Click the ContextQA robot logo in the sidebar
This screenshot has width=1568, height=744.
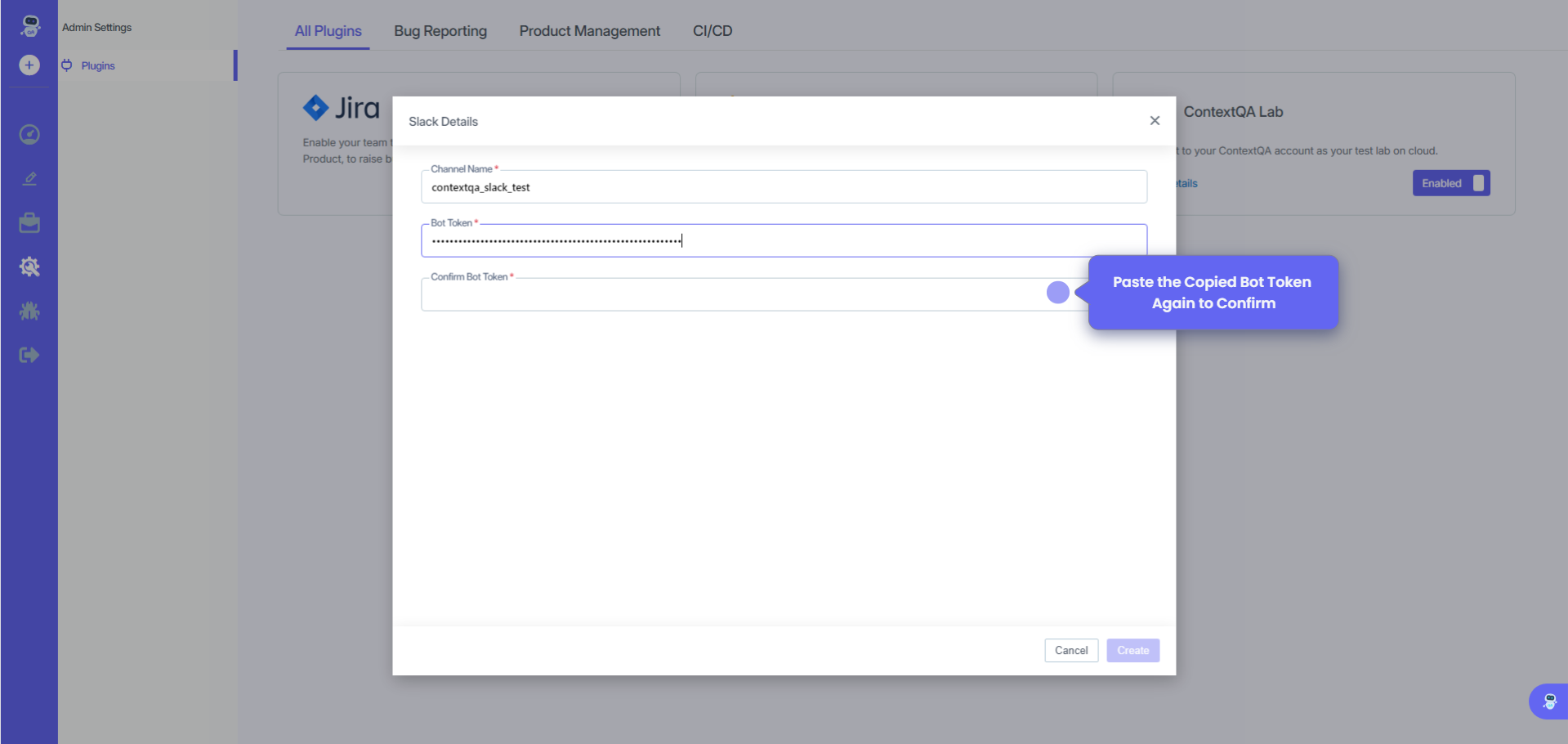(x=30, y=25)
